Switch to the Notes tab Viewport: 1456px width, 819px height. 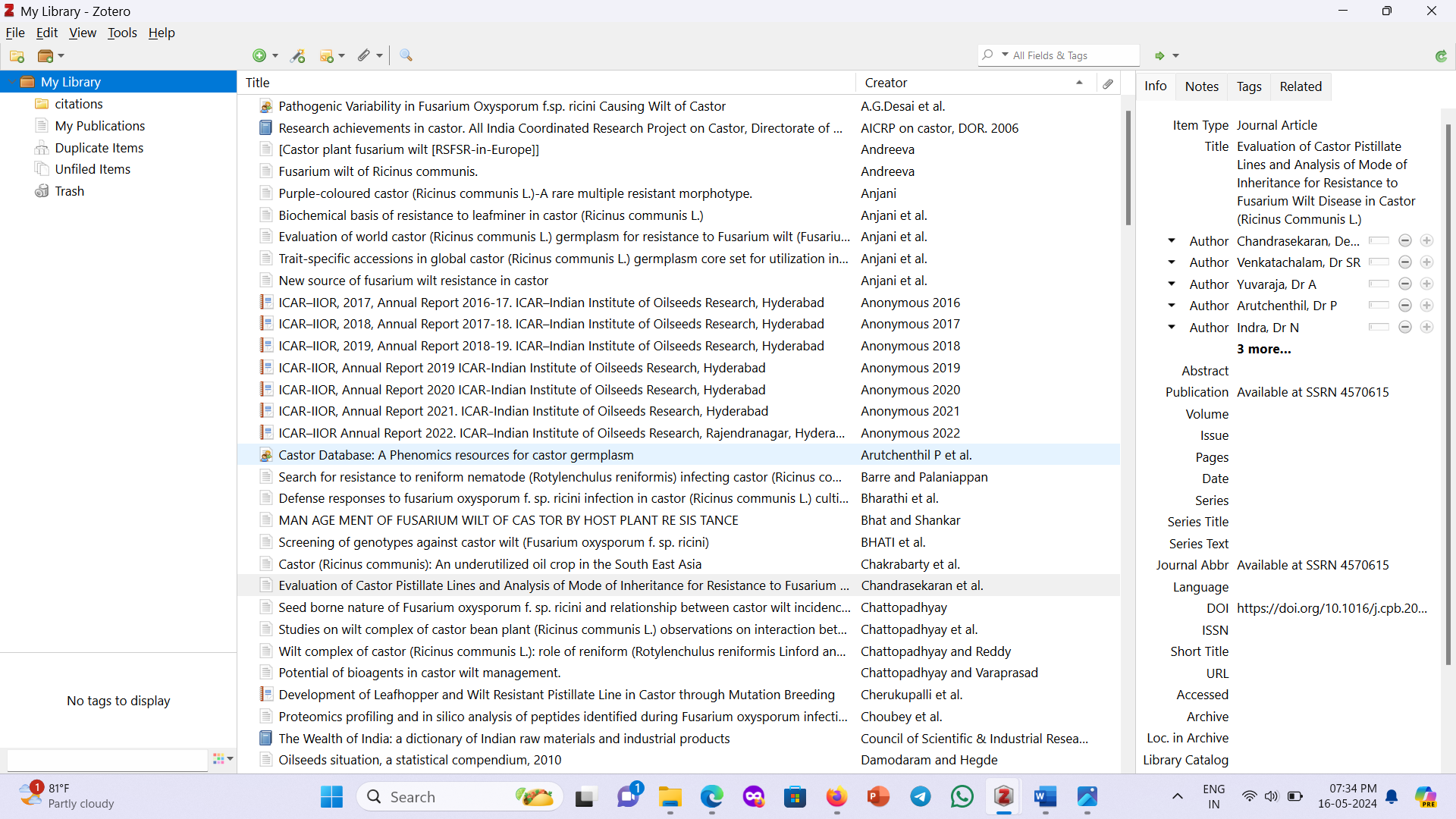(x=1201, y=86)
